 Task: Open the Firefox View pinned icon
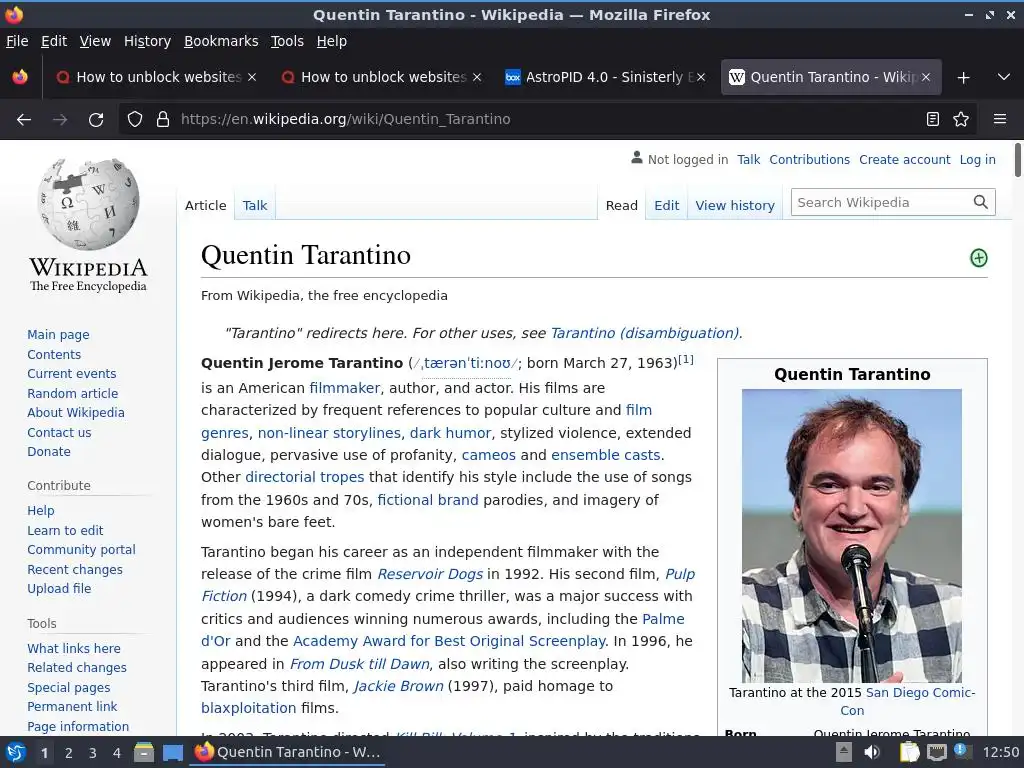click(20, 77)
